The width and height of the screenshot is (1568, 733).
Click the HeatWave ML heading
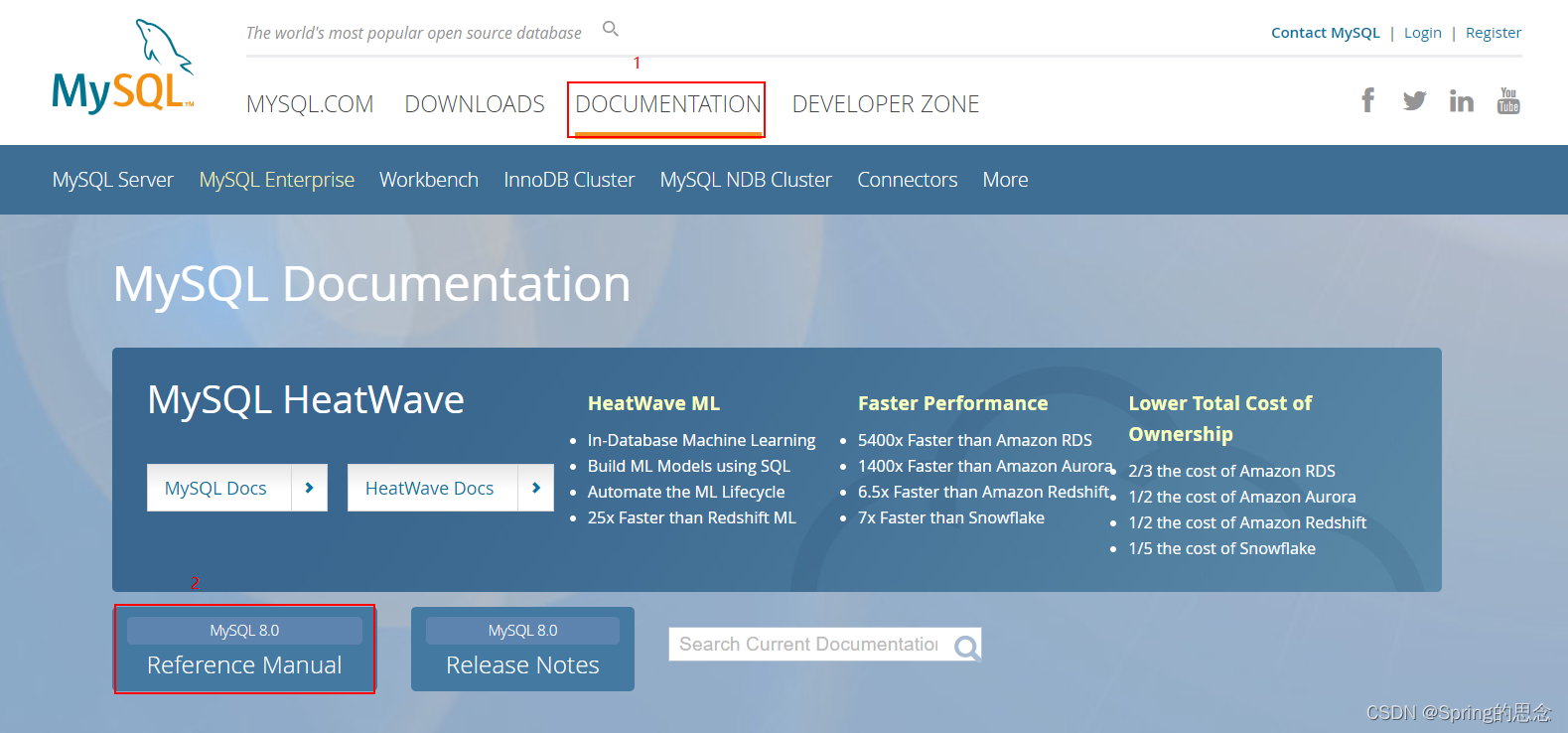click(x=653, y=403)
